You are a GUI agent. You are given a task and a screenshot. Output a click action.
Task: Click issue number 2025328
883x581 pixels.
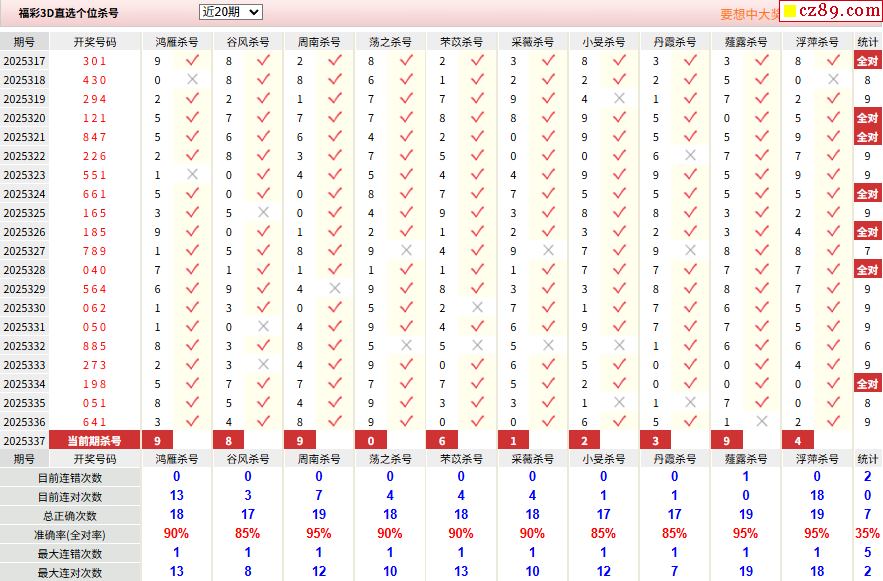pyautogui.click(x=24, y=270)
